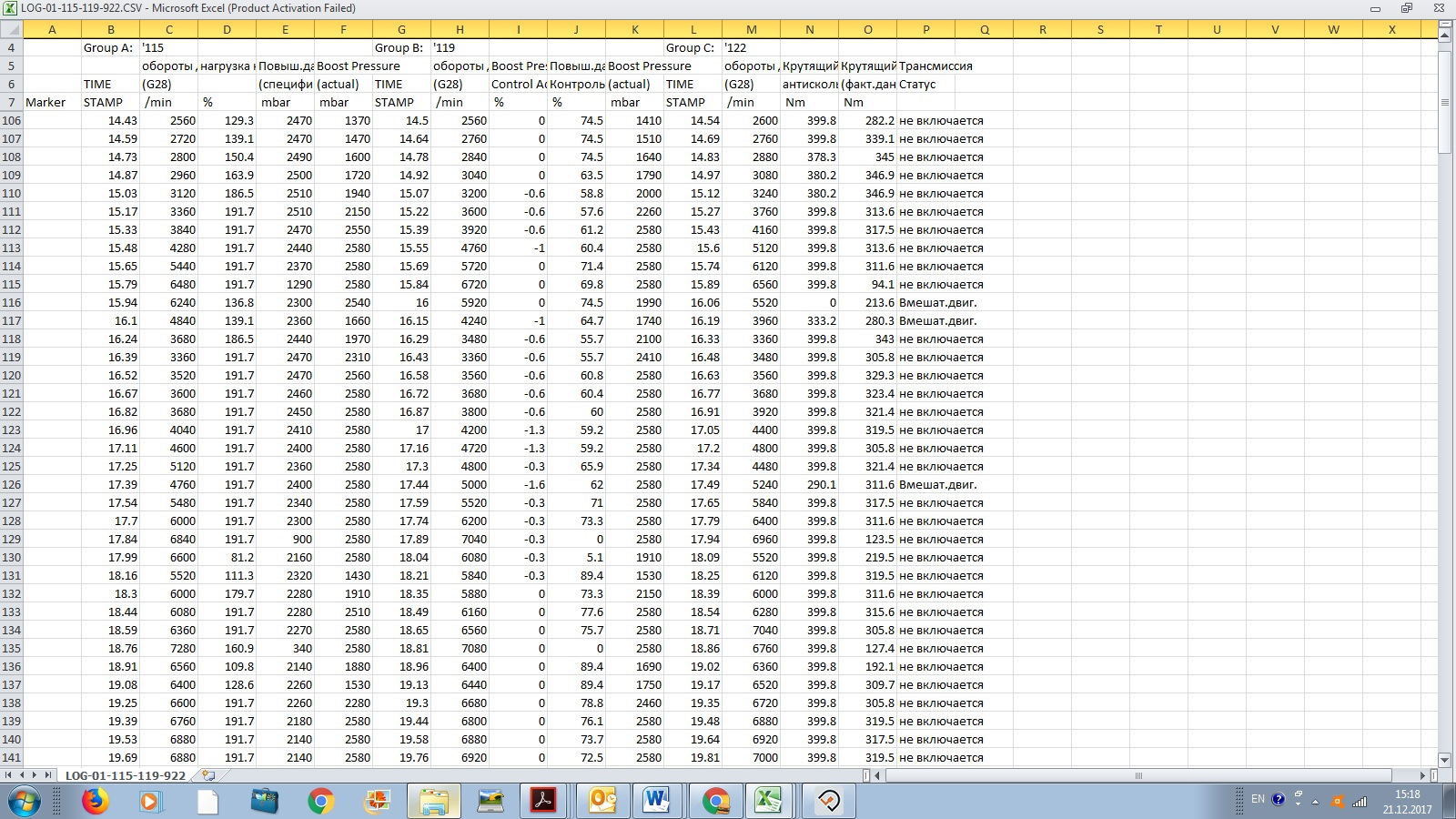Select the 290.1 value in row 126
The width and height of the screenshot is (1456, 819).
tap(809, 484)
